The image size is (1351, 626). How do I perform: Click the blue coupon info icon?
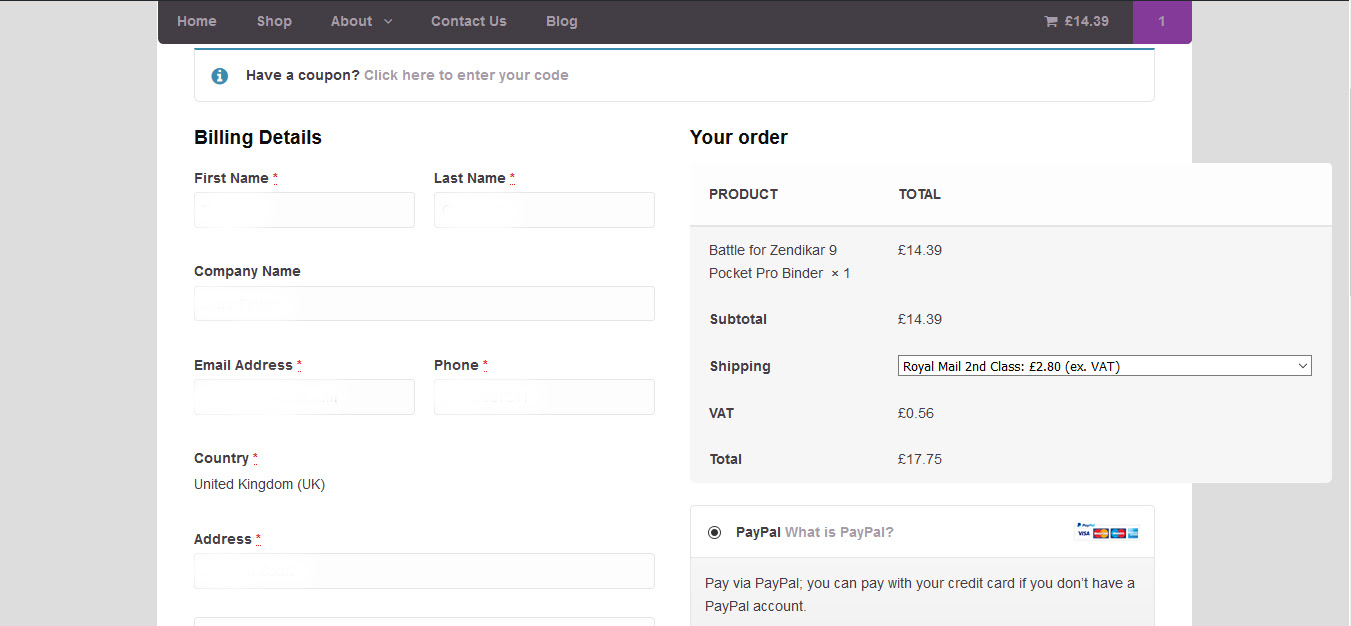click(220, 75)
